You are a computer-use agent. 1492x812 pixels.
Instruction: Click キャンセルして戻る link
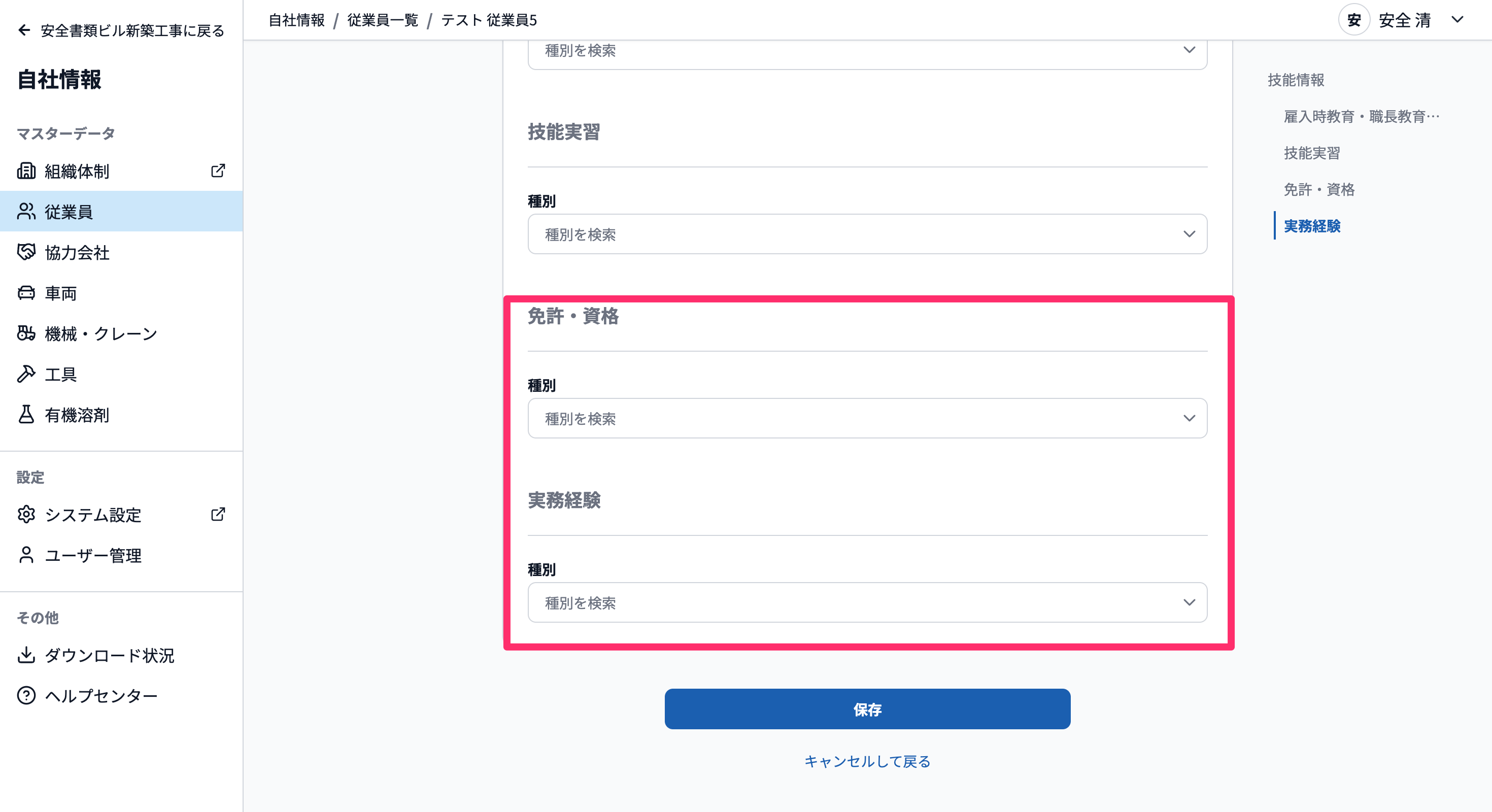[867, 762]
